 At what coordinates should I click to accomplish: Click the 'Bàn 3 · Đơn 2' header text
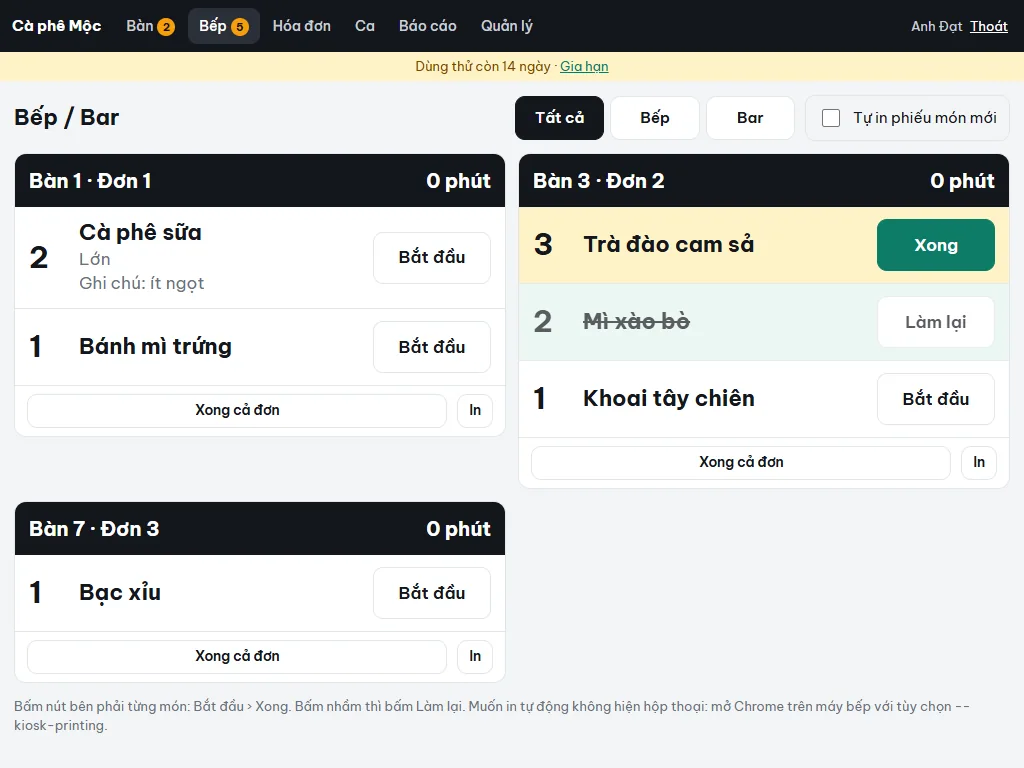click(x=599, y=181)
